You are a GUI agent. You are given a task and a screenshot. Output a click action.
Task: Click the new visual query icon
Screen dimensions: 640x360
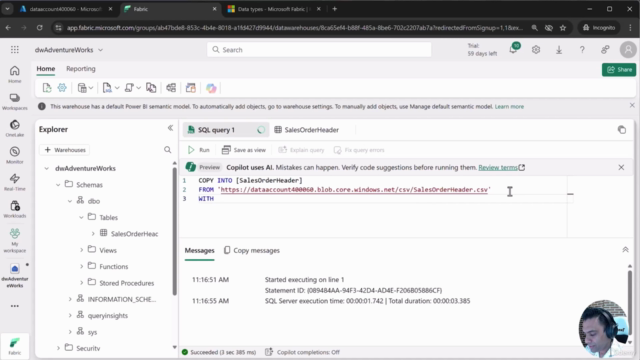(151, 88)
